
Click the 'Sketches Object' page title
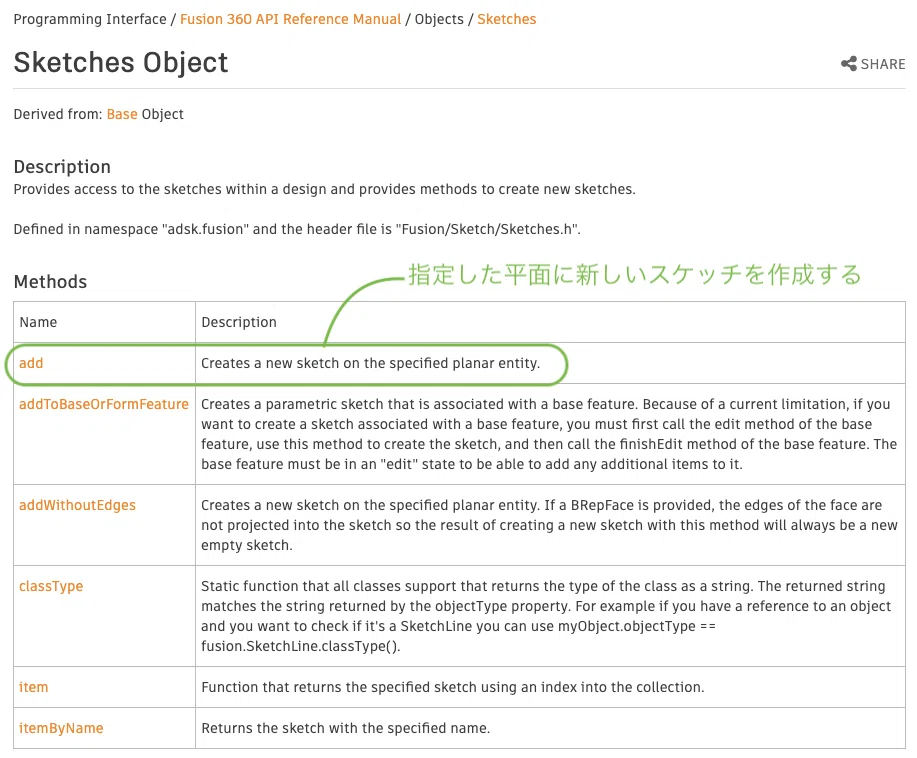point(121,63)
